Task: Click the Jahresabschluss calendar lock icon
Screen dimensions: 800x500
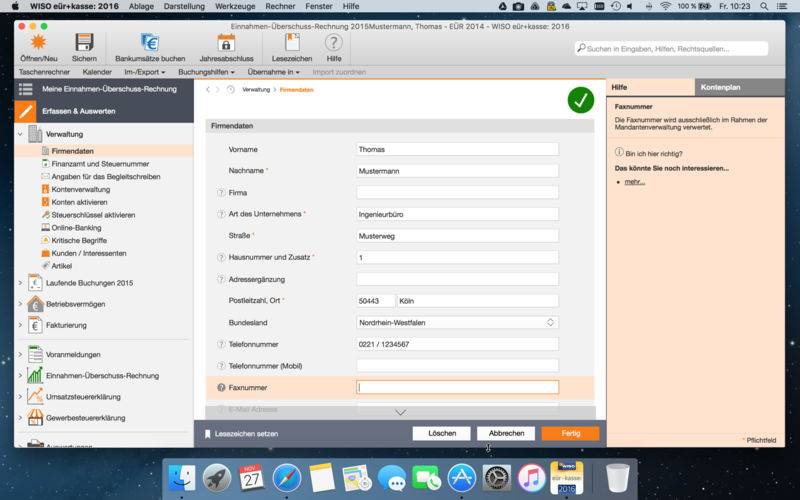Action: click(x=226, y=43)
